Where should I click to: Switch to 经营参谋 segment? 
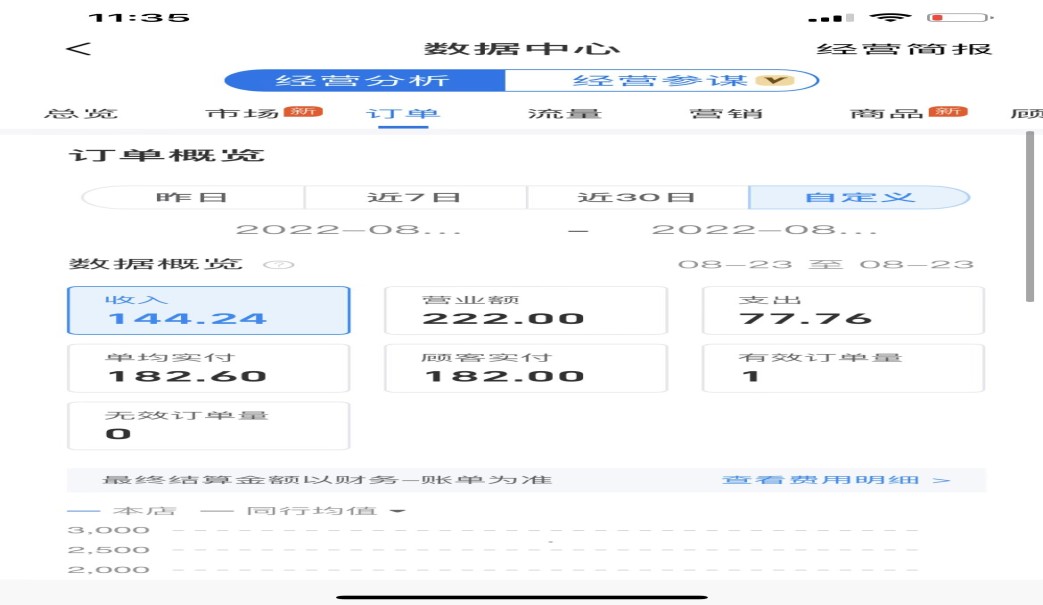tap(662, 81)
